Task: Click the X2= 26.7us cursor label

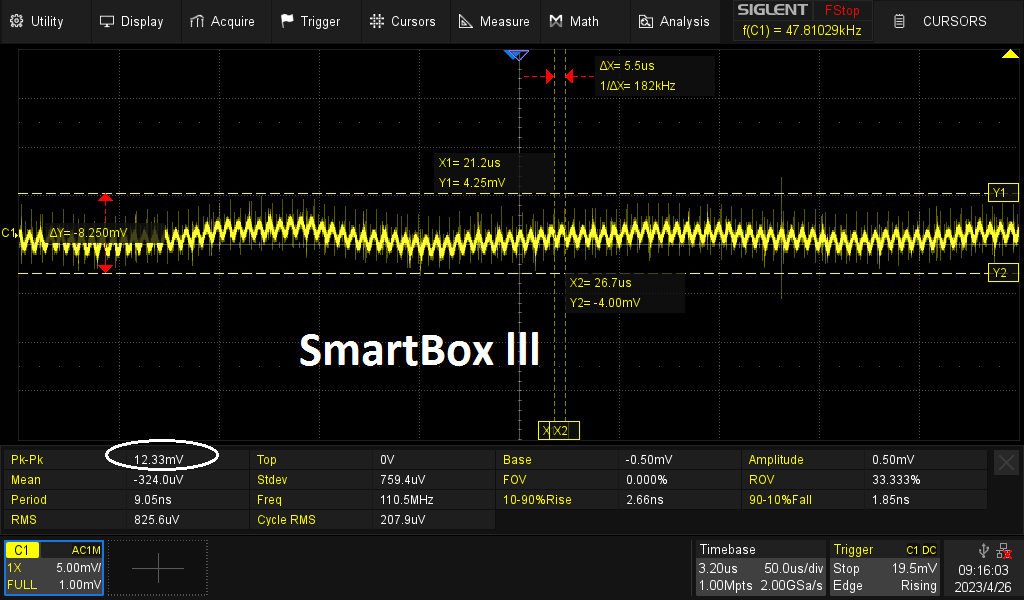Action: pyautogui.click(x=600, y=283)
